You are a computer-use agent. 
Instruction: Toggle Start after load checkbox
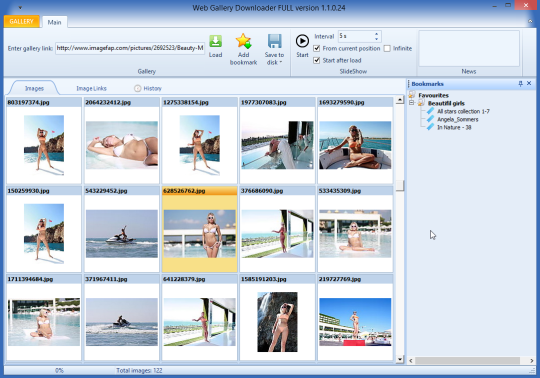[316, 60]
